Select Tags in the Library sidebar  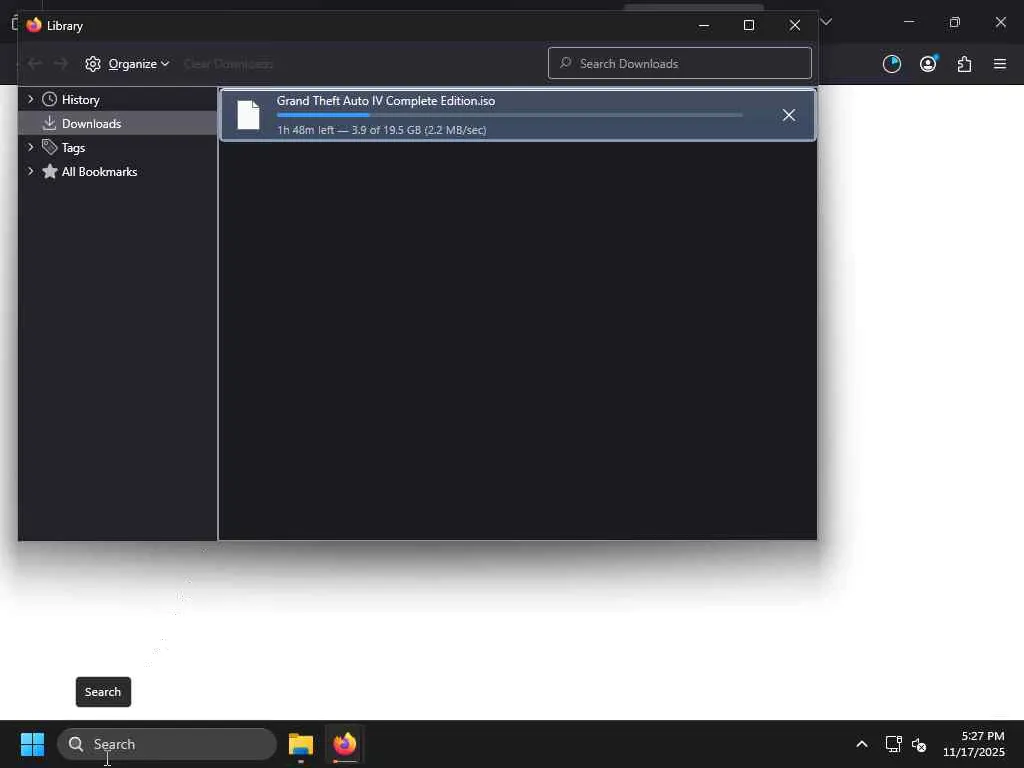[x=73, y=148]
